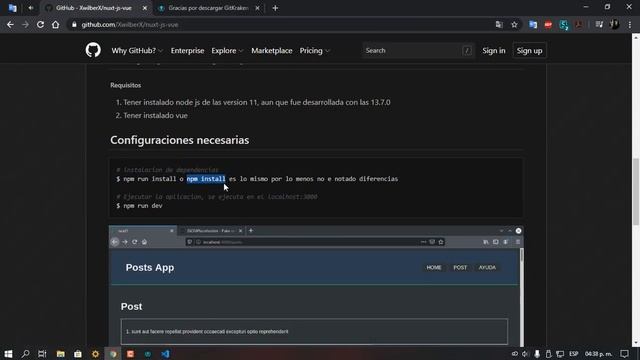
Task: Expand the Why GitHub? dropdown
Action: coord(137,51)
